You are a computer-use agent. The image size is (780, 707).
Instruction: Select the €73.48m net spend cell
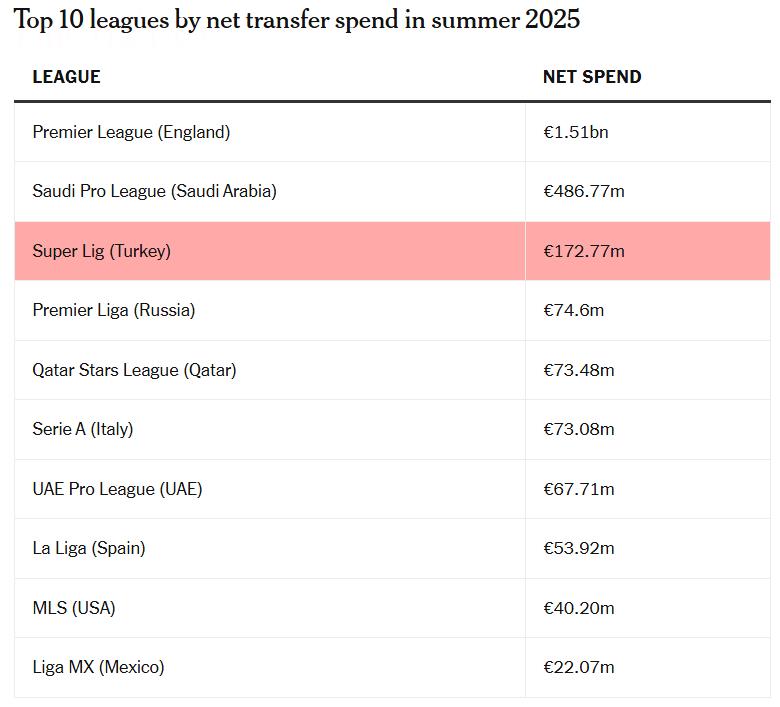tap(578, 370)
